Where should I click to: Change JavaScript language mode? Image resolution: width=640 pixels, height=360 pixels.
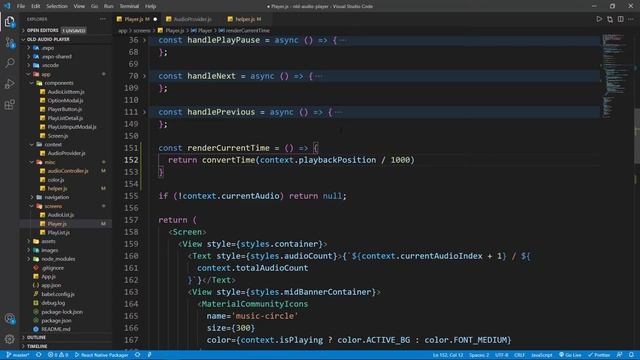click(541, 355)
